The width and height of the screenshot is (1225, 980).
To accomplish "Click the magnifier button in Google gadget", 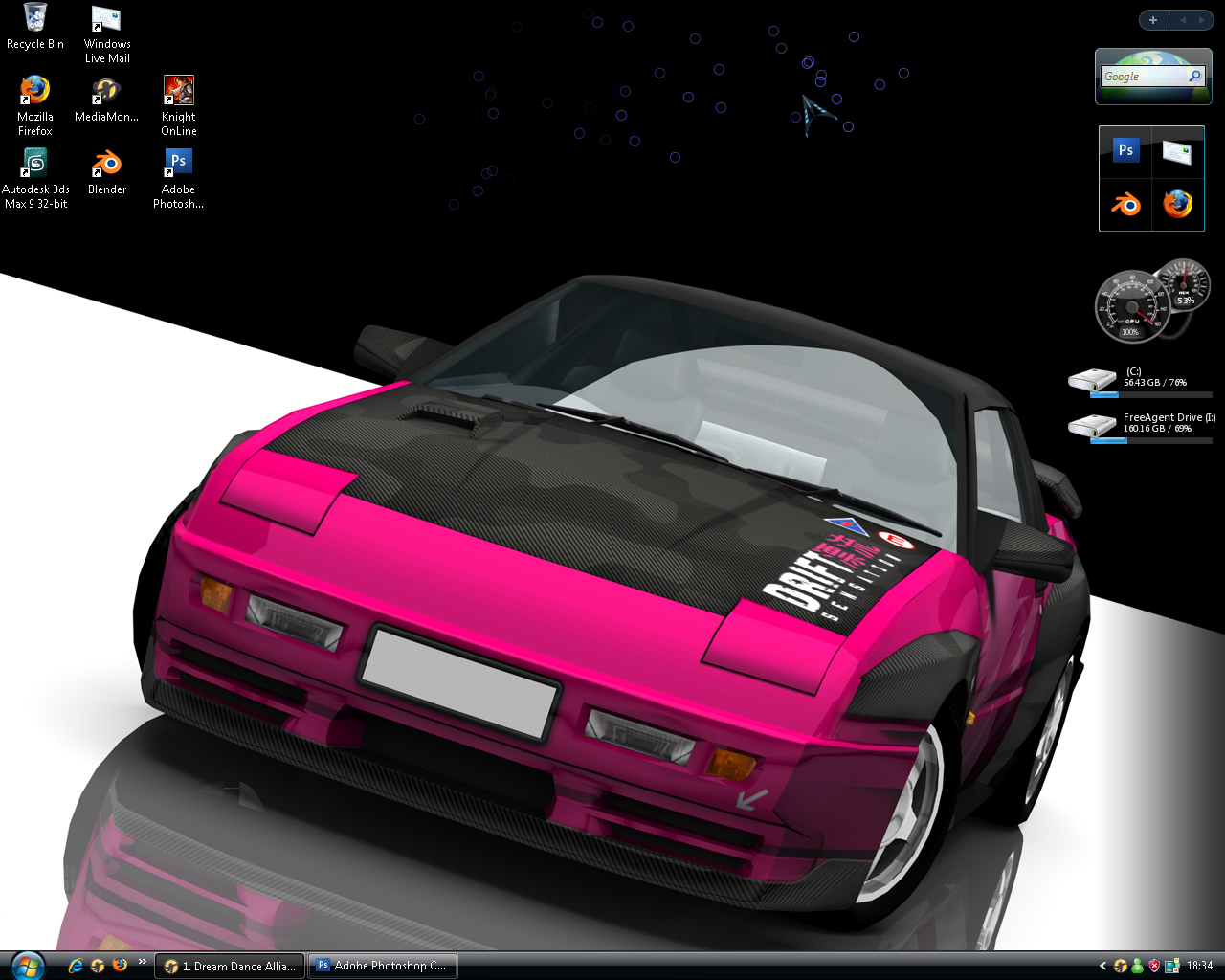I will [1194, 77].
